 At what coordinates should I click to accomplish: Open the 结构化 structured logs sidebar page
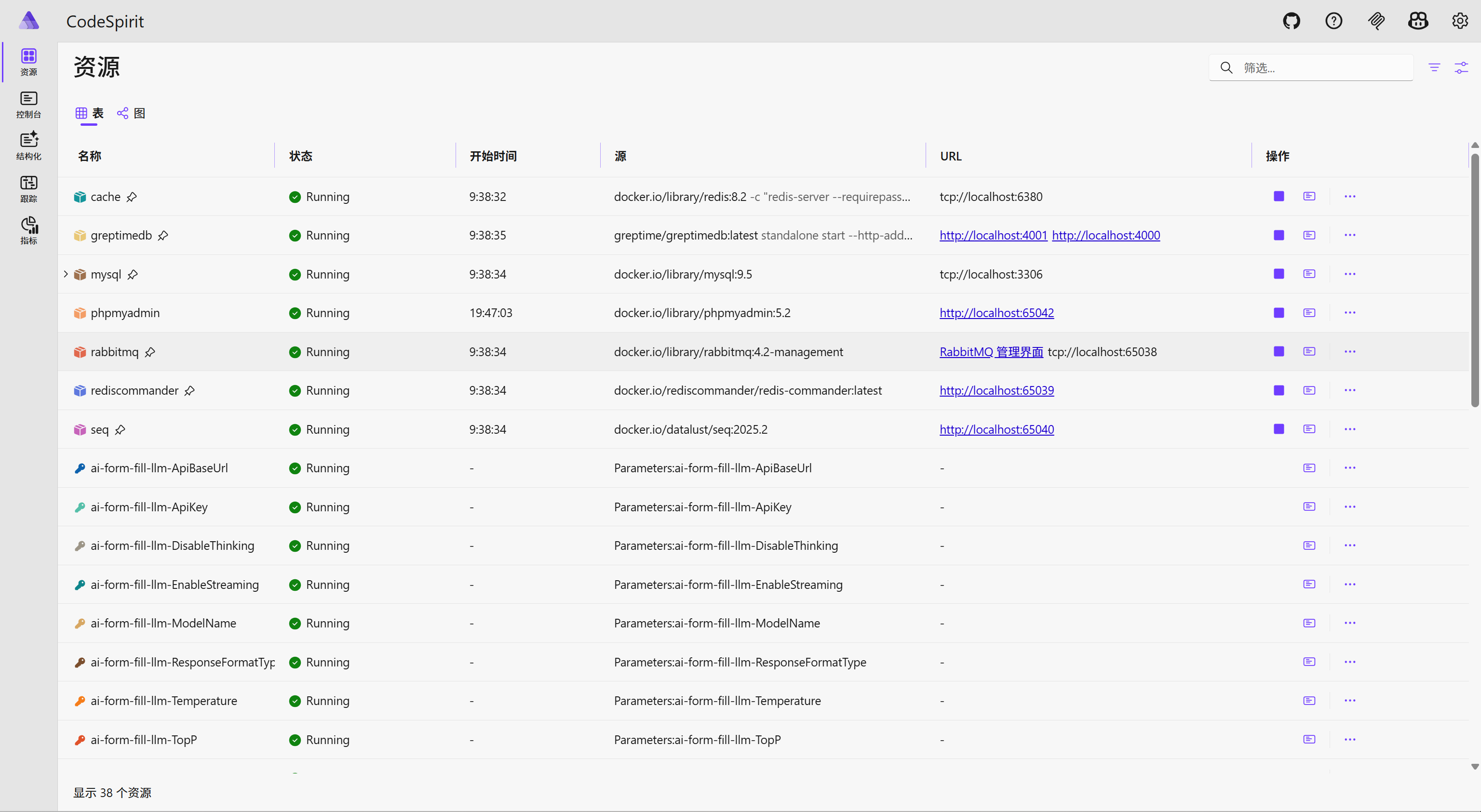coord(29,146)
